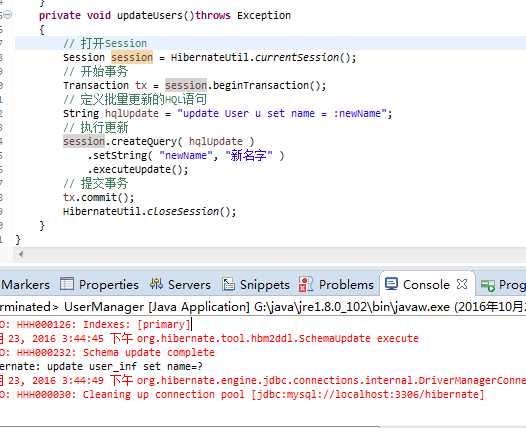Click the Snippets tab icon
This screenshot has width=526, height=428.
[228, 284]
